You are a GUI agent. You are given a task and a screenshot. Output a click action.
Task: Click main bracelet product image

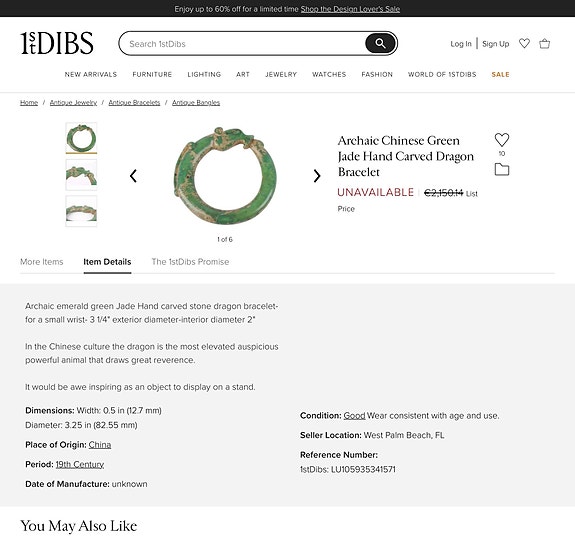coord(225,176)
